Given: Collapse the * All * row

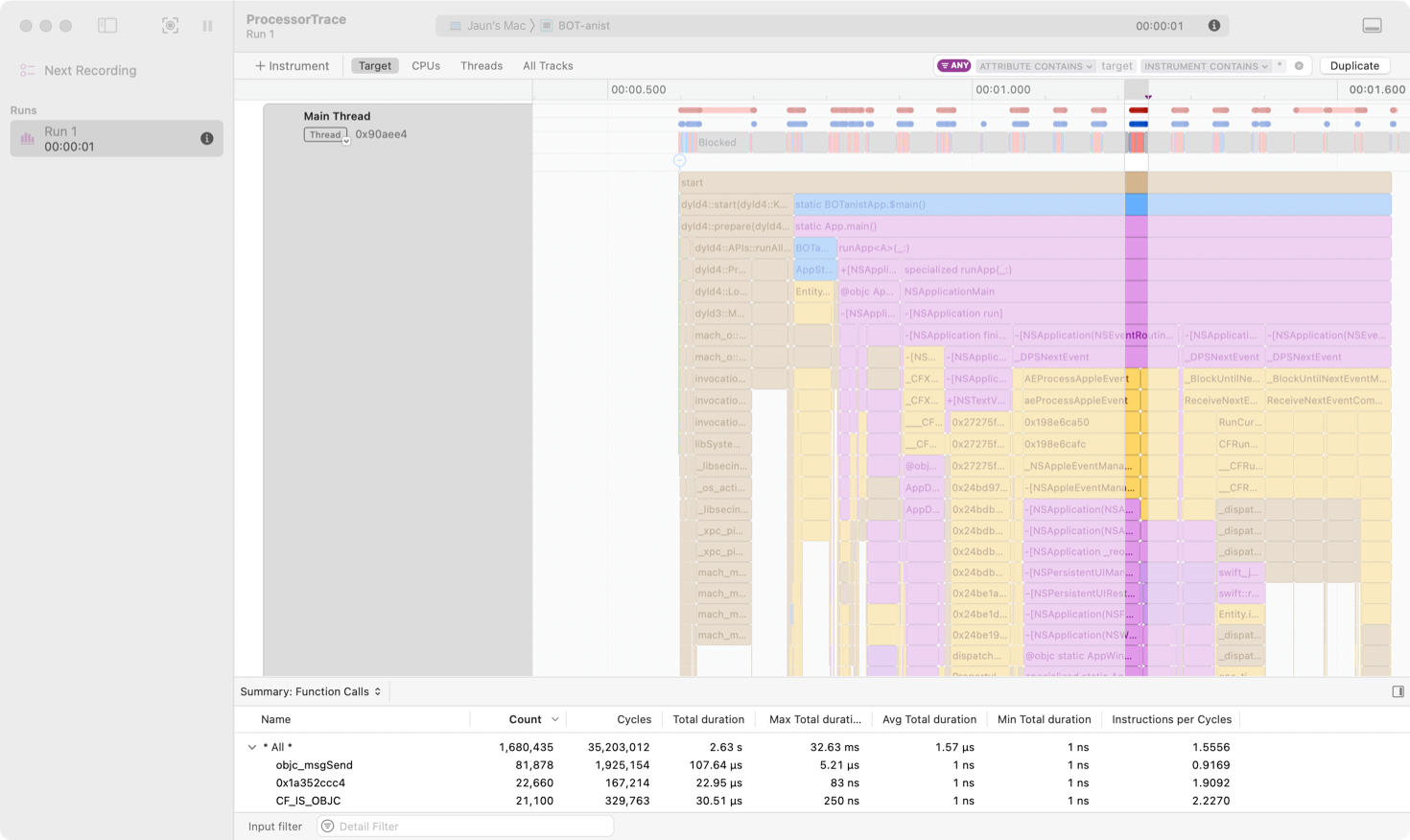Looking at the screenshot, I should (252, 747).
